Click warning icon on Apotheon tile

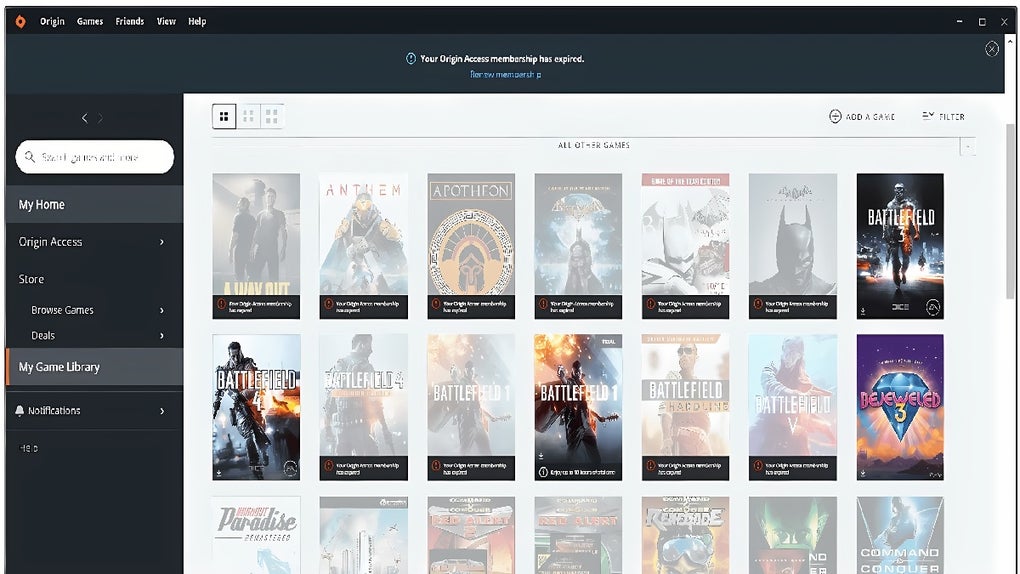tap(436, 304)
